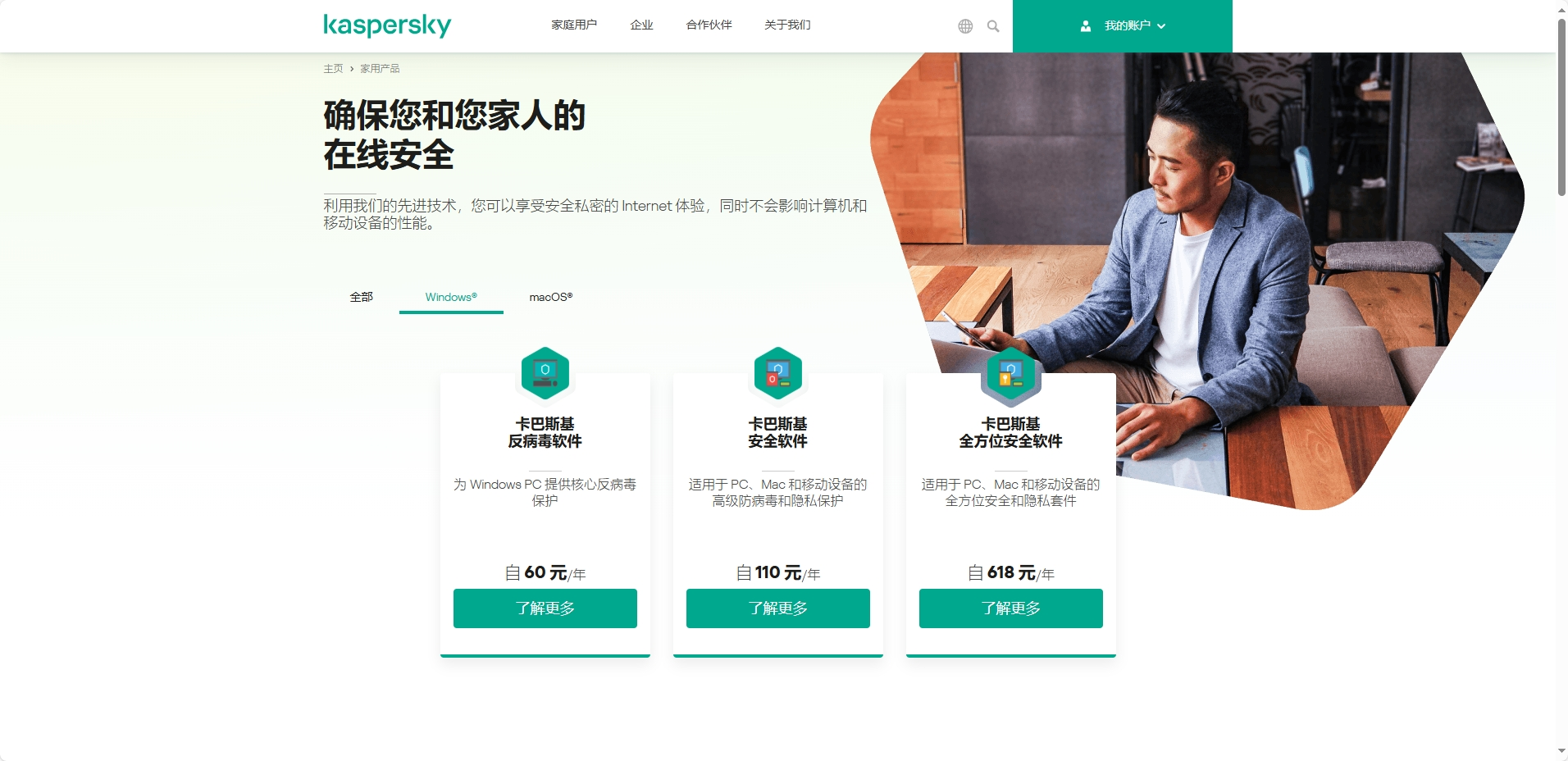1568x761 pixels.
Task: Click 了解更多 under the 618 元 product
Action: coord(1011,608)
